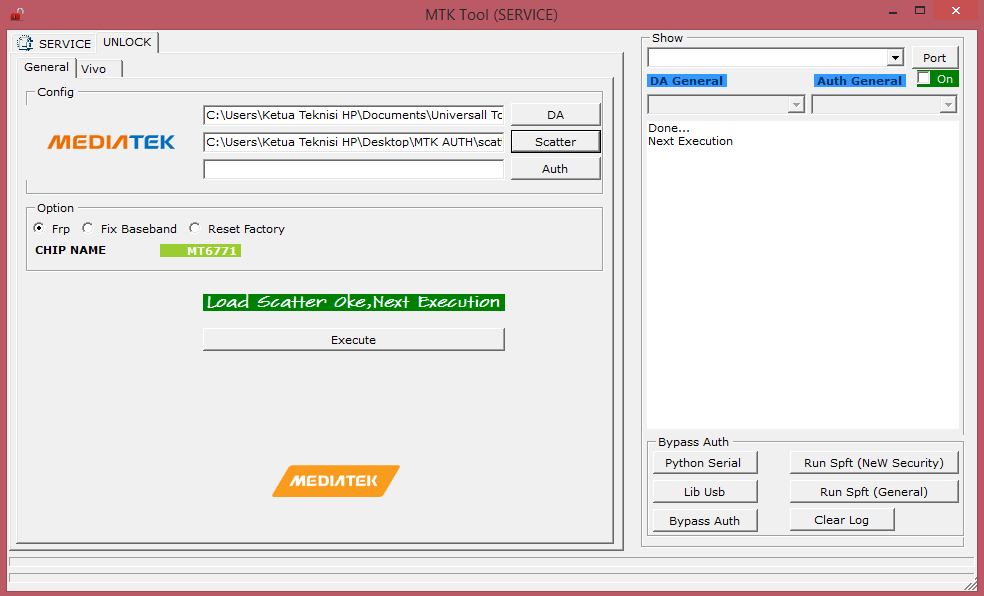Toggle the On checkbox
Image resolution: width=984 pixels, height=596 pixels.
pyautogui.click(x=924, y=78)
